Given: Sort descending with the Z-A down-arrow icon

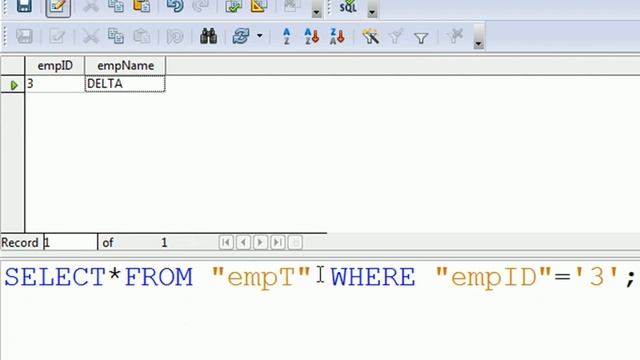Looking at the screenshot, I should (x=337, y=36).
